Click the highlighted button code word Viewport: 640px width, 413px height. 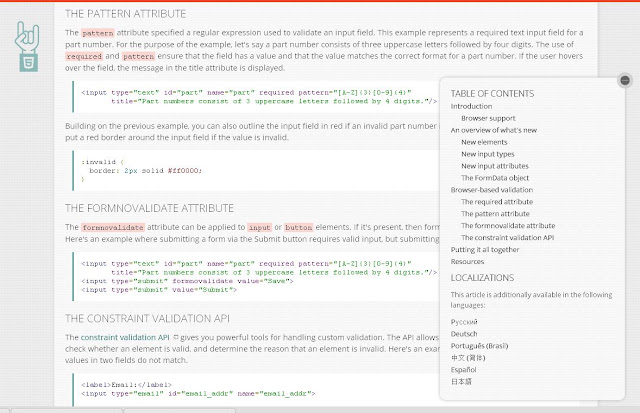298,227
